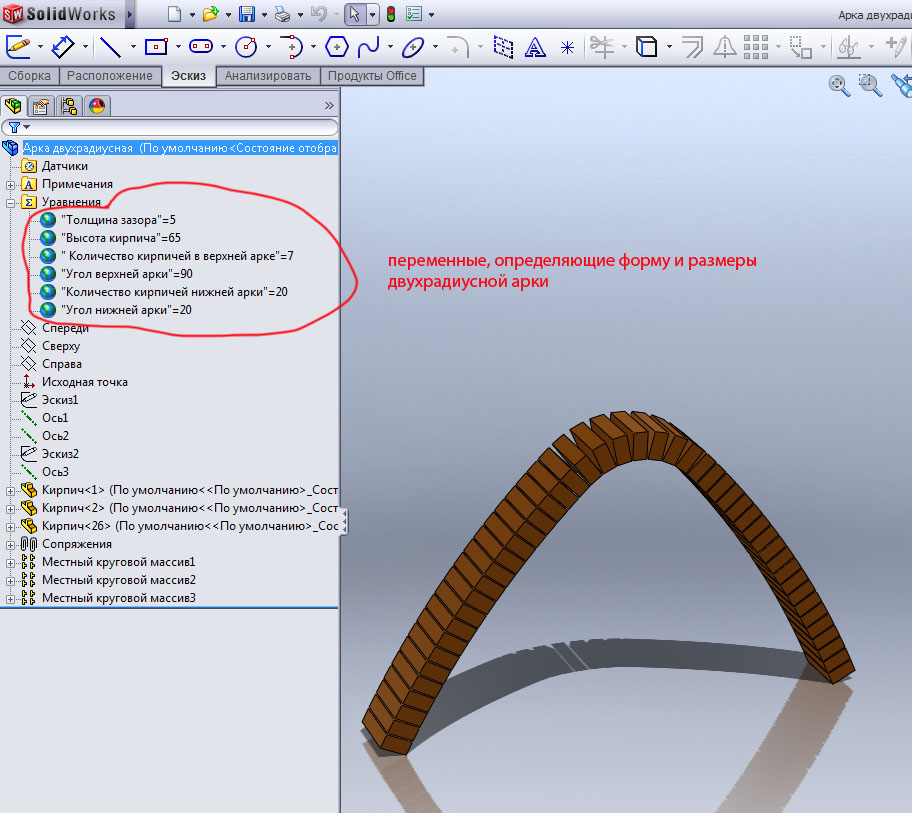Viewport: 912px width, 813px height.
Task: Expand the Сопряжения mates node
Action: tap(11, 544)
